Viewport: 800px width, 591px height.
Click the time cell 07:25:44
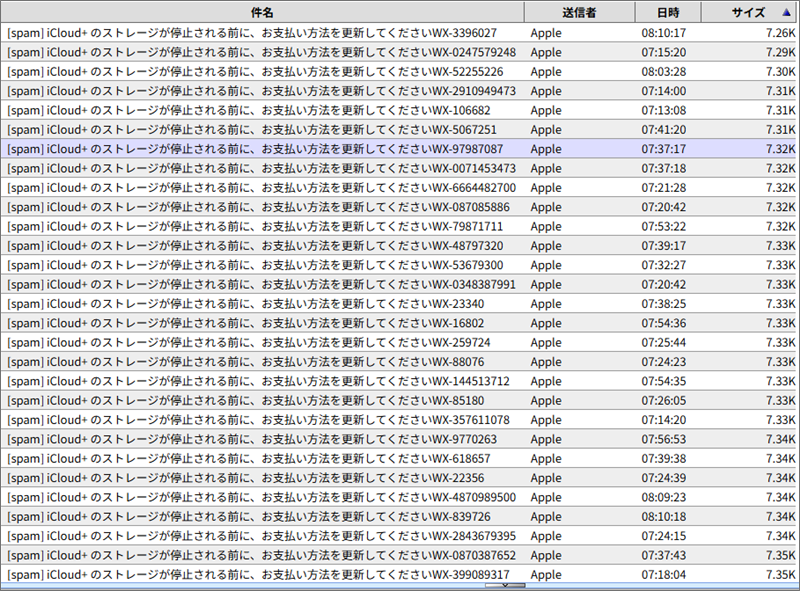(664, 342)
